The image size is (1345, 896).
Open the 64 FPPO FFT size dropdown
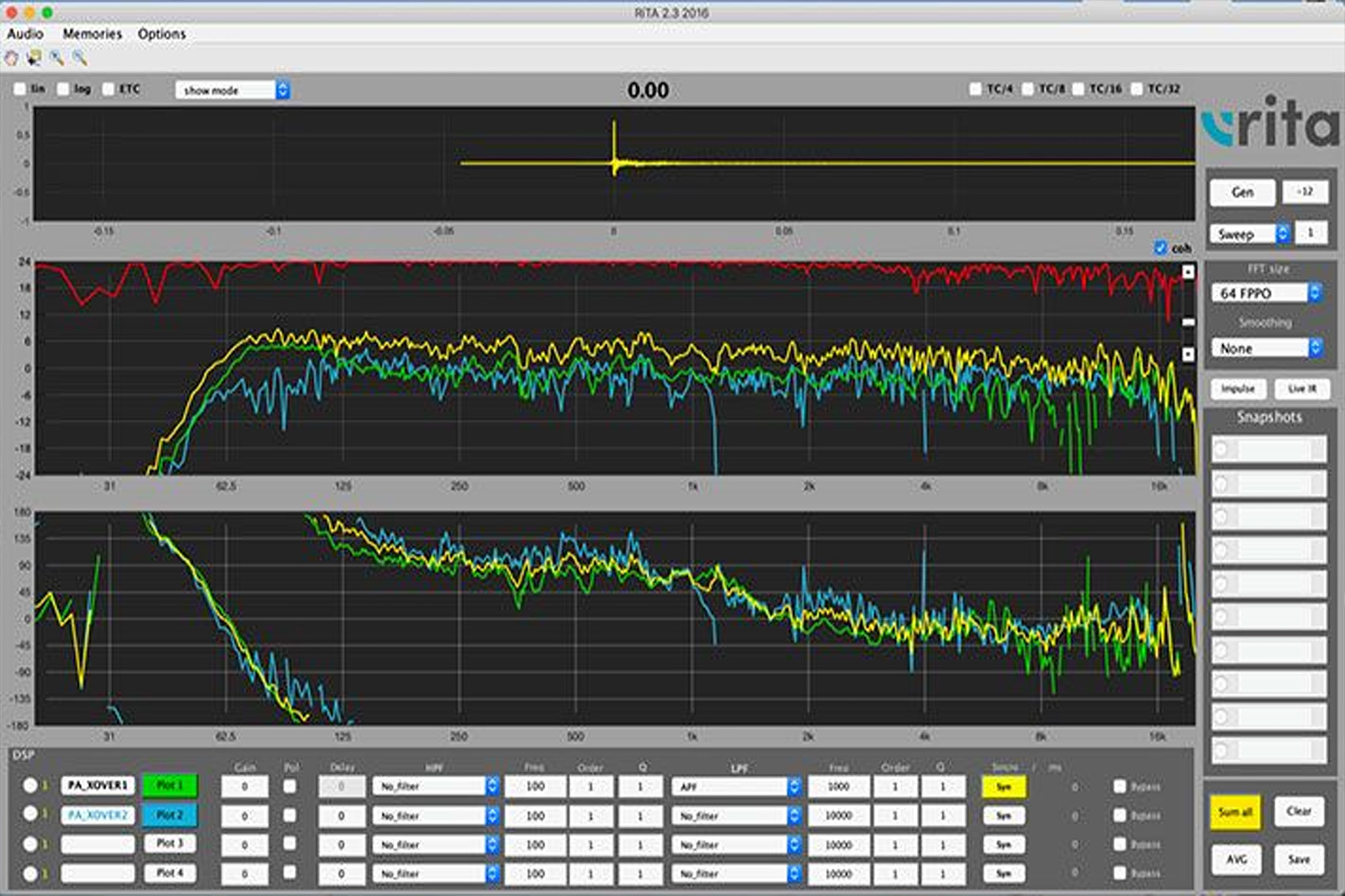(1266, 293)
